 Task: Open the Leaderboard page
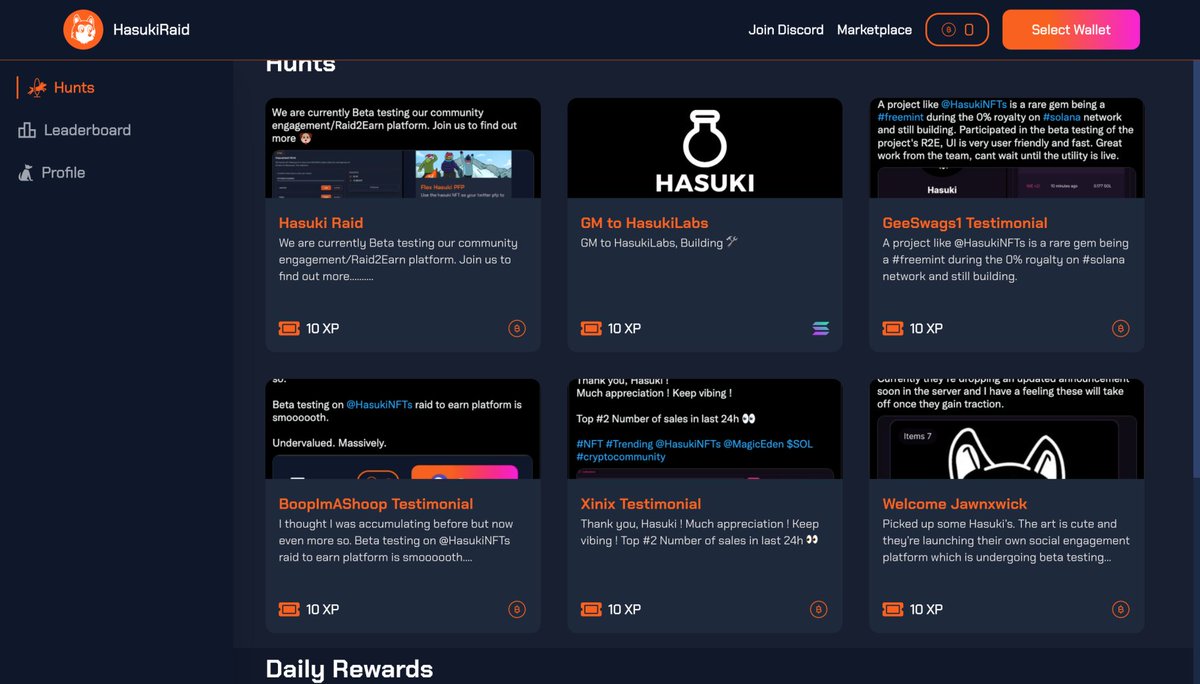tap(87, 130)
